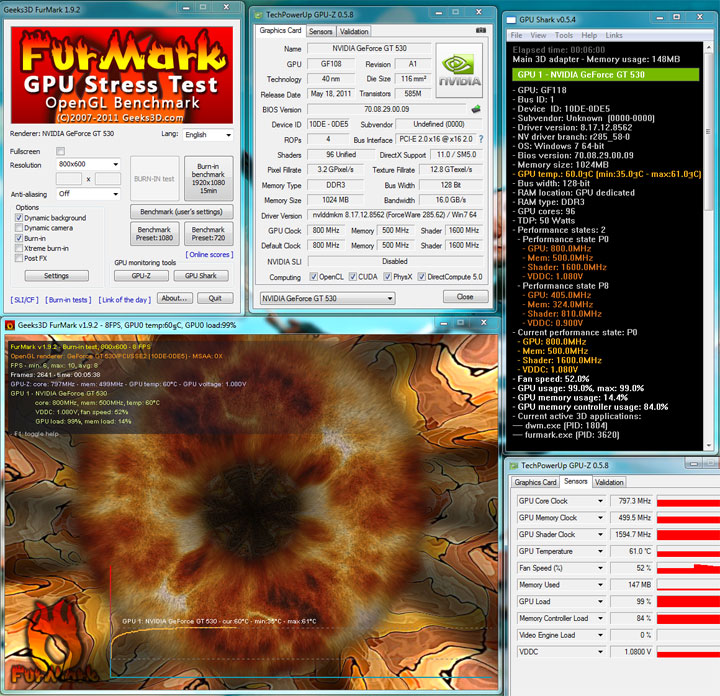
Task: Click the custom resolution width field
Action: [x=69, y=179]
